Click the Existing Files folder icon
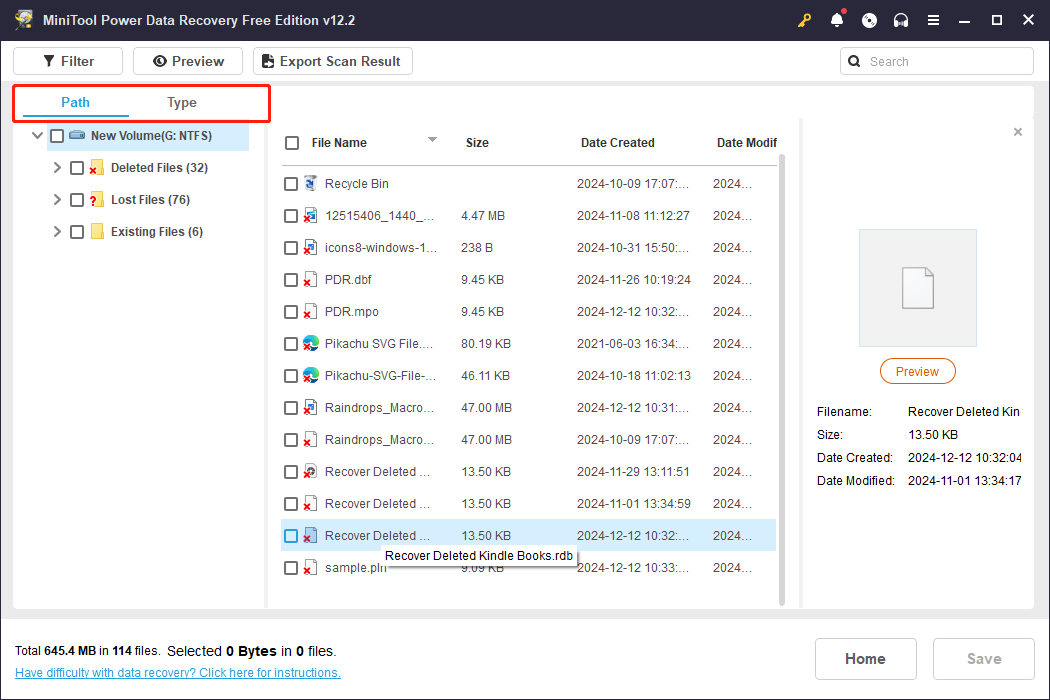 pos(97,232)
